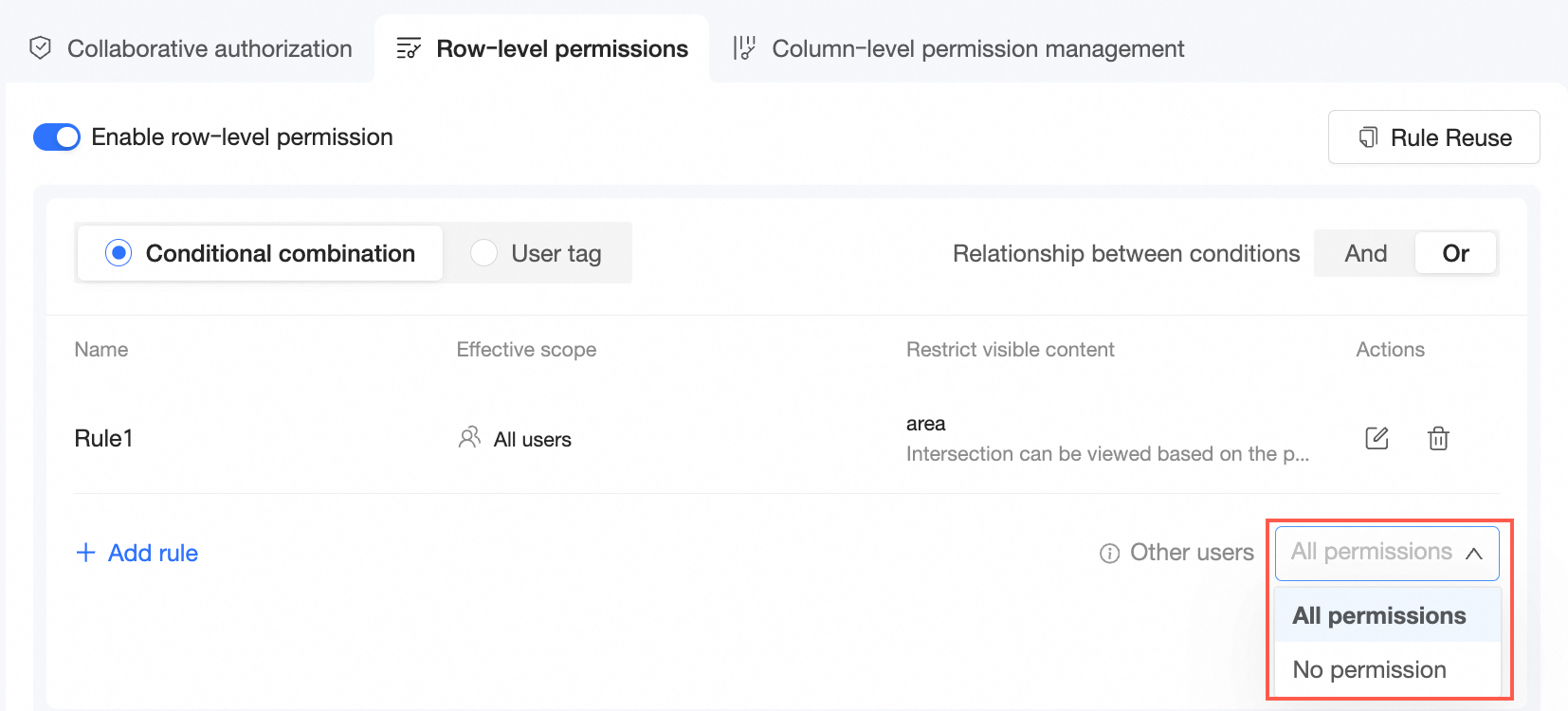Screen dimensions: 1568x711
Task: Click the Column-level permission management tab icon
Action: [x=744, y=48]
